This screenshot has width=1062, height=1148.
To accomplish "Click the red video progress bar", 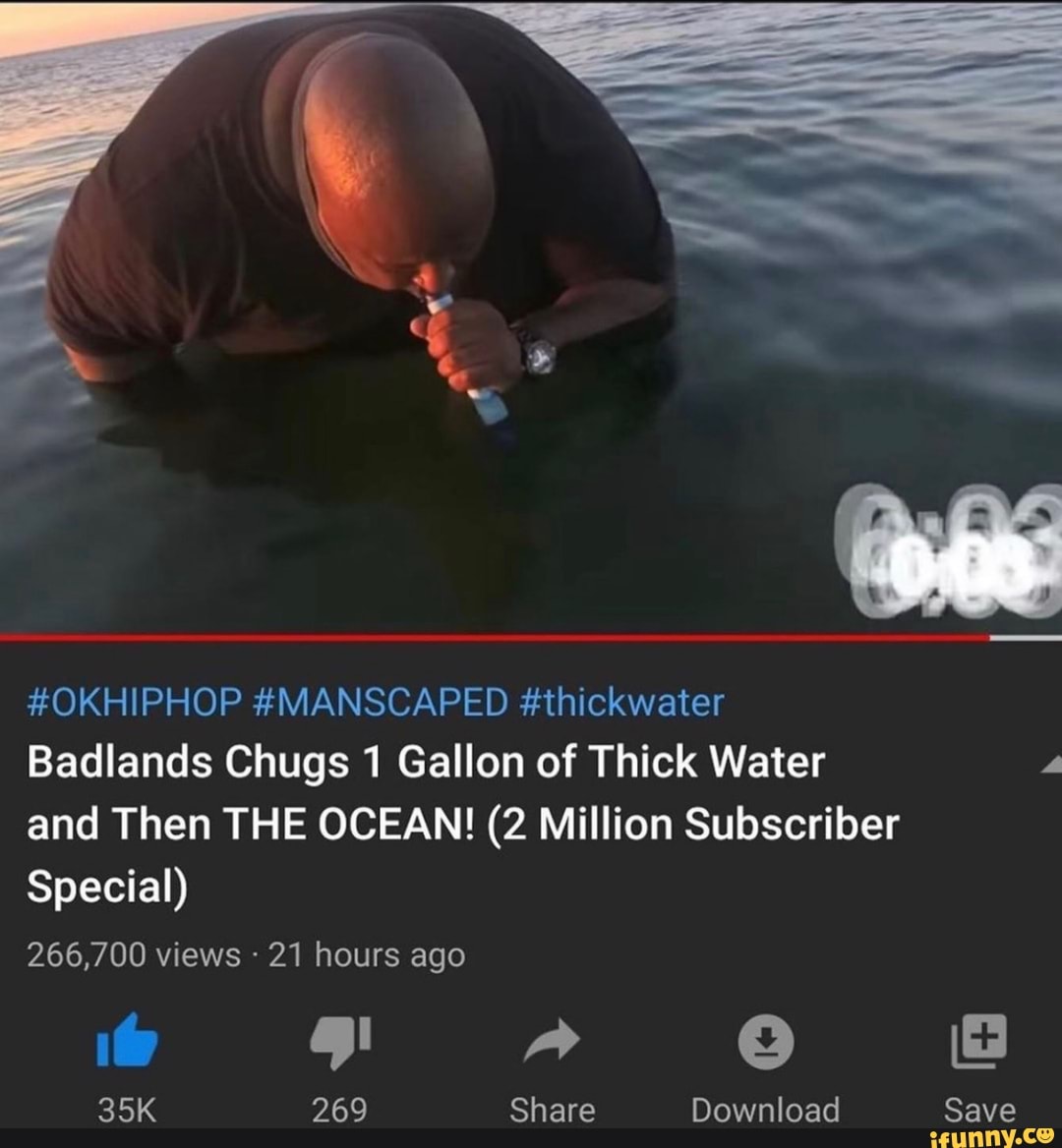I will 495,638.
